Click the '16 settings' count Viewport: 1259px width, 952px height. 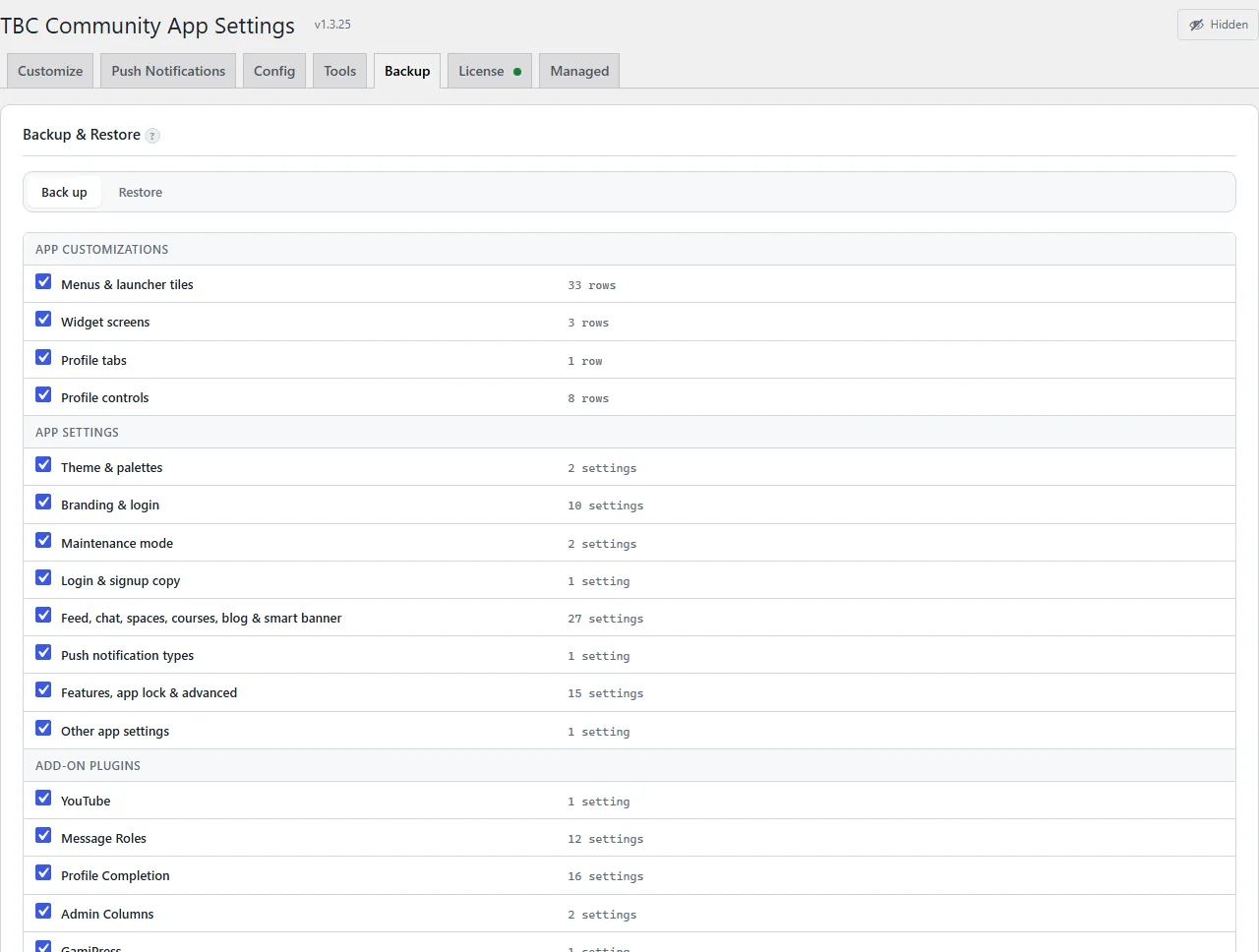pos(606,876)
